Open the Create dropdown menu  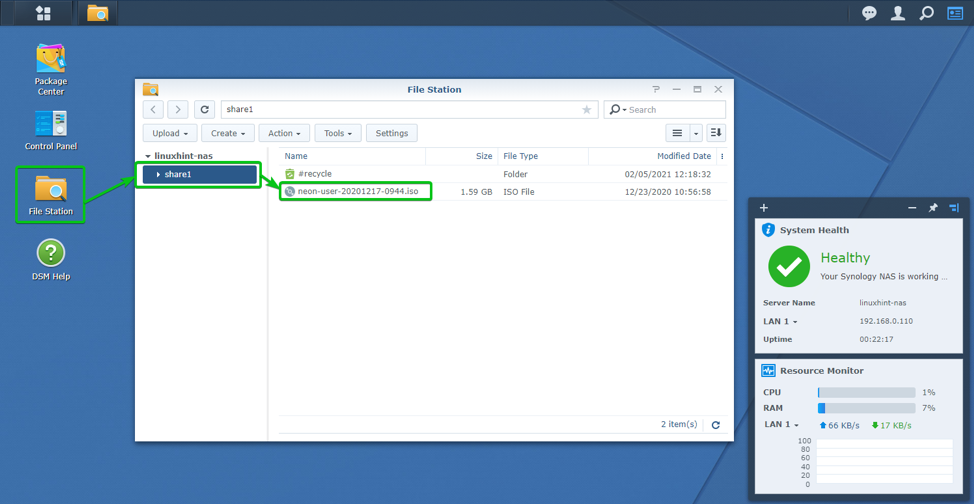click(227, 133)
